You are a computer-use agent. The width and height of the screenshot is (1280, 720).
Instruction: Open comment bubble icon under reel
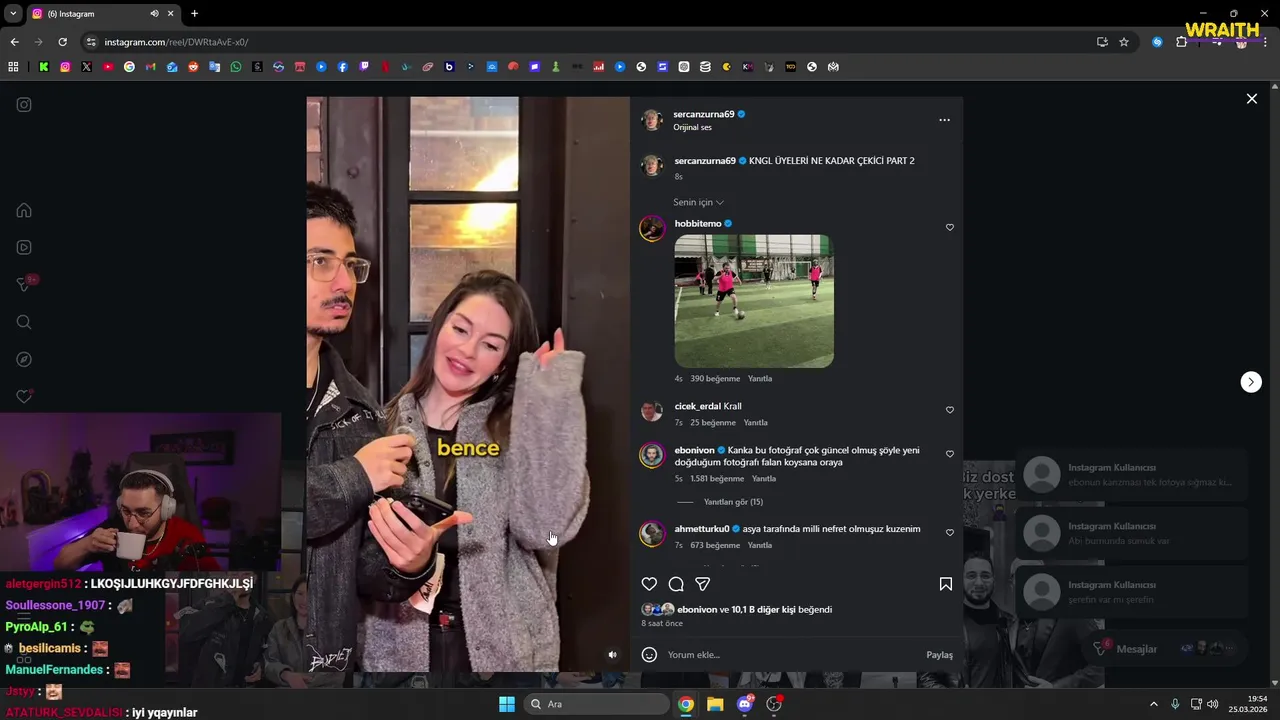(x=676, y=584)
